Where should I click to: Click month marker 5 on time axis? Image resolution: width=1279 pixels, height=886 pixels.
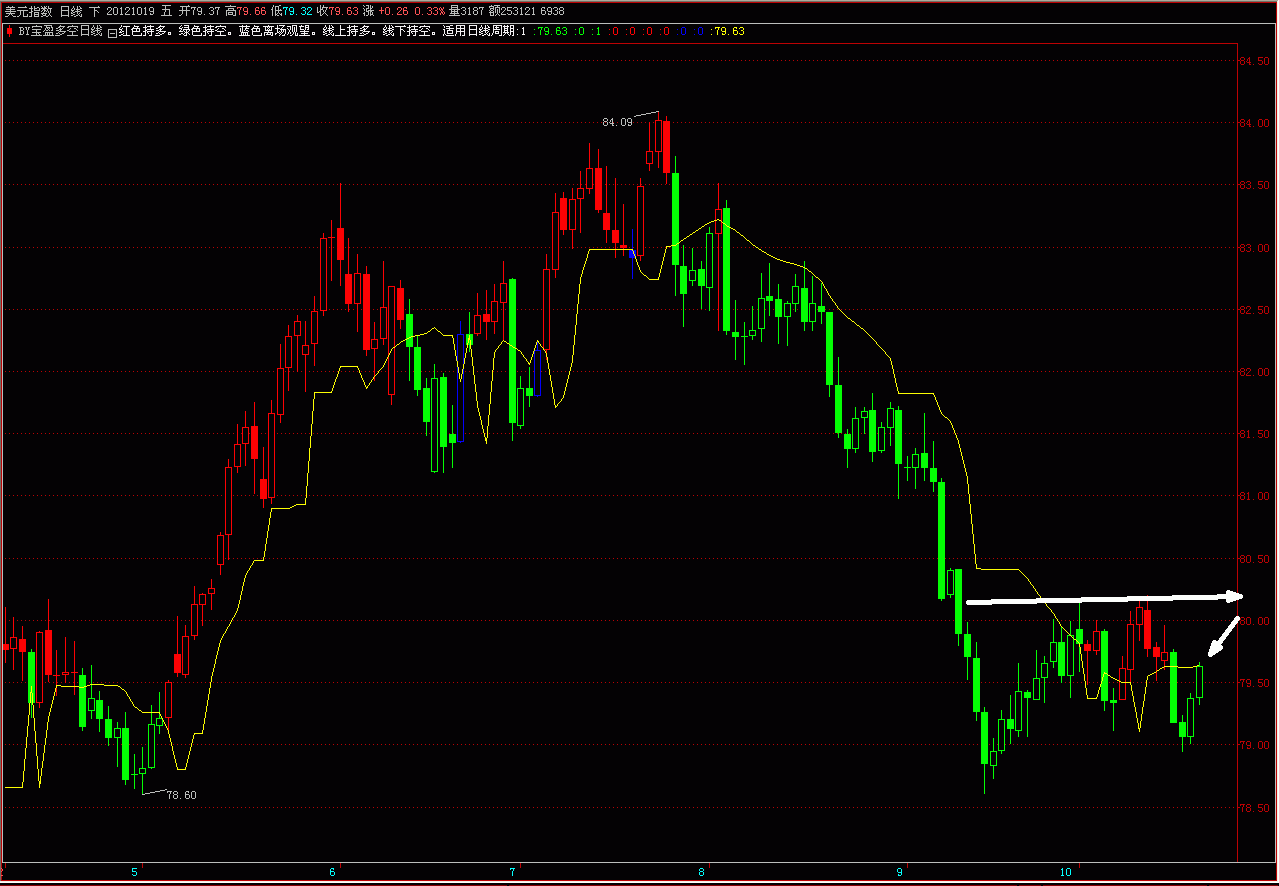[135, 873]
